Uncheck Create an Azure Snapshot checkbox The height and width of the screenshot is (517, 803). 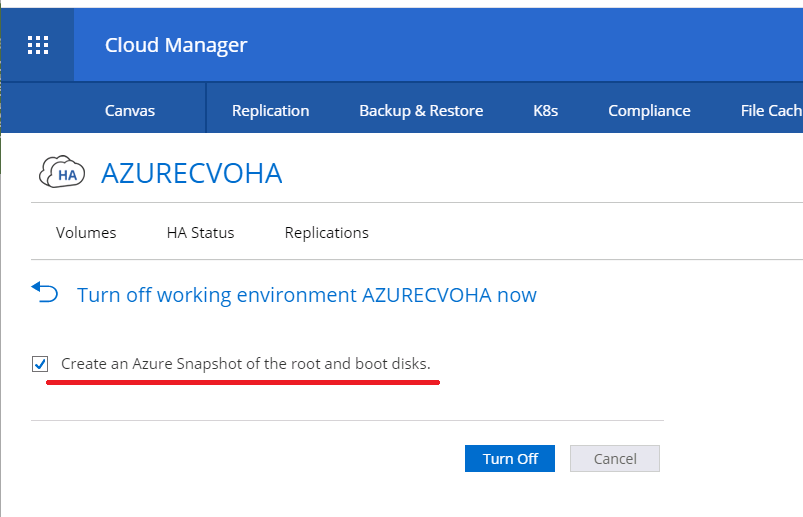pyautogui.click(x=40, y=364)
